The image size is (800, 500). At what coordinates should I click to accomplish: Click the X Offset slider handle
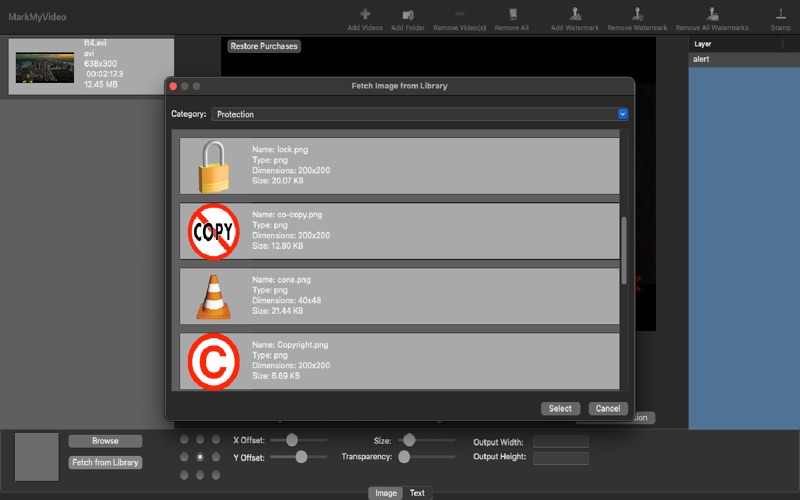point(291,440)
